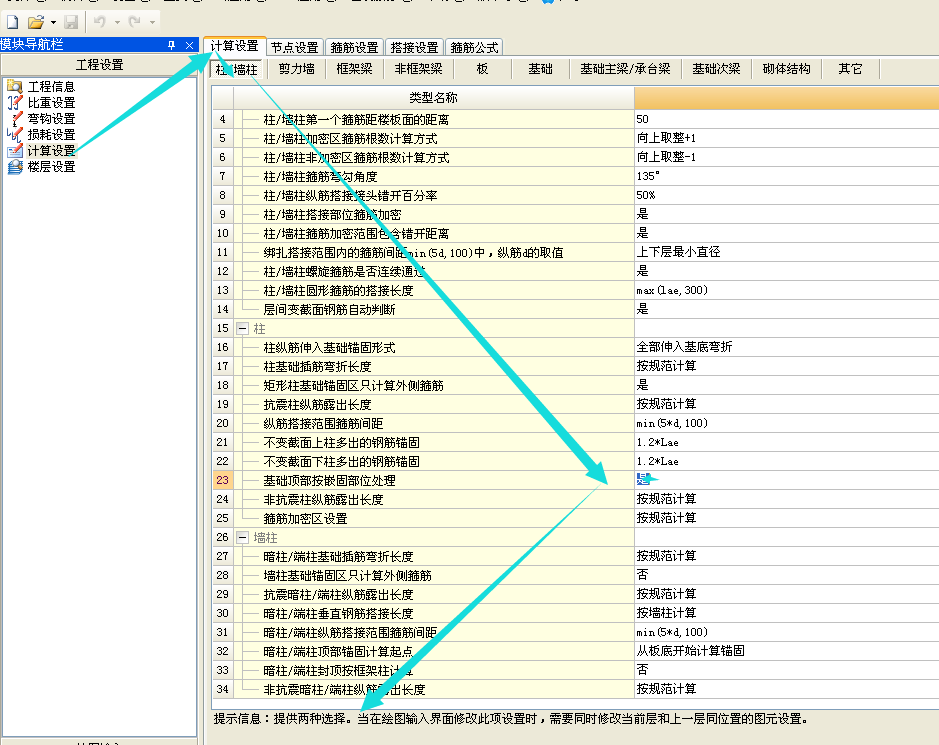Click the 类型名称 column header
This screenshot has width=939, height=745.
434,98
